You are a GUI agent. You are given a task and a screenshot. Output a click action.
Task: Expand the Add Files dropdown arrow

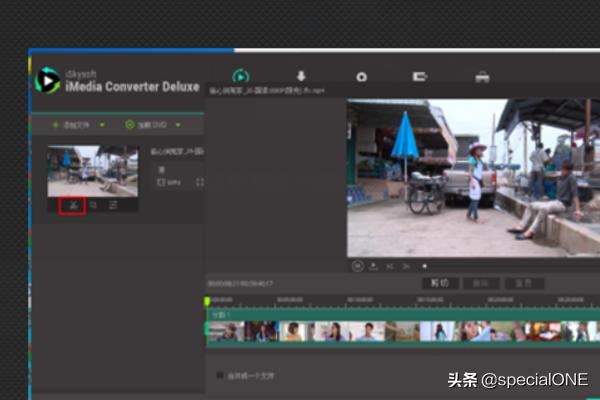pyautogui.click(x=102, y=125)
